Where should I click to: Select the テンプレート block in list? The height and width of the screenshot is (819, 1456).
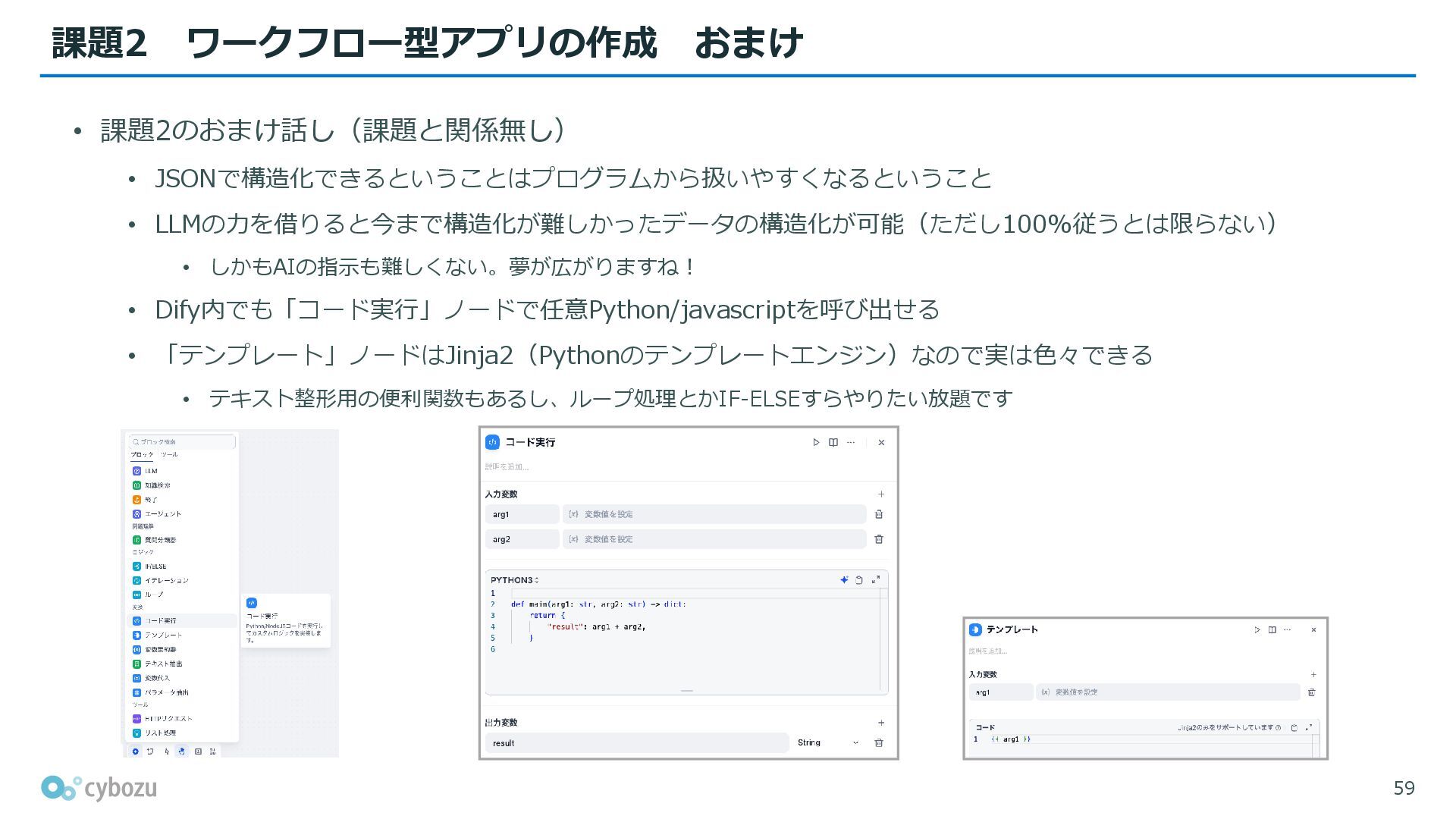point(183,635)
